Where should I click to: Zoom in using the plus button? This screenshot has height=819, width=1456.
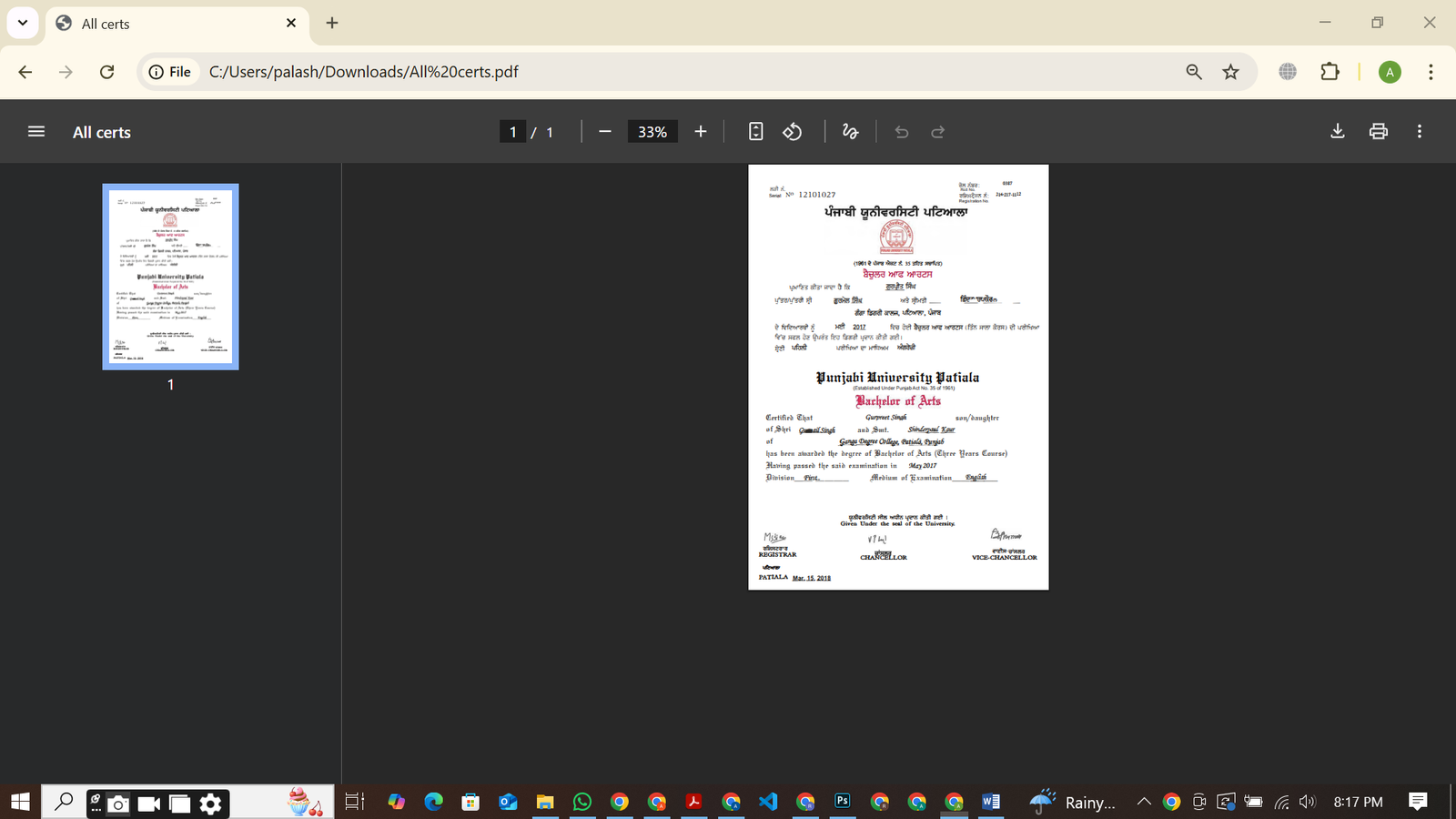(x=701, y=132)
